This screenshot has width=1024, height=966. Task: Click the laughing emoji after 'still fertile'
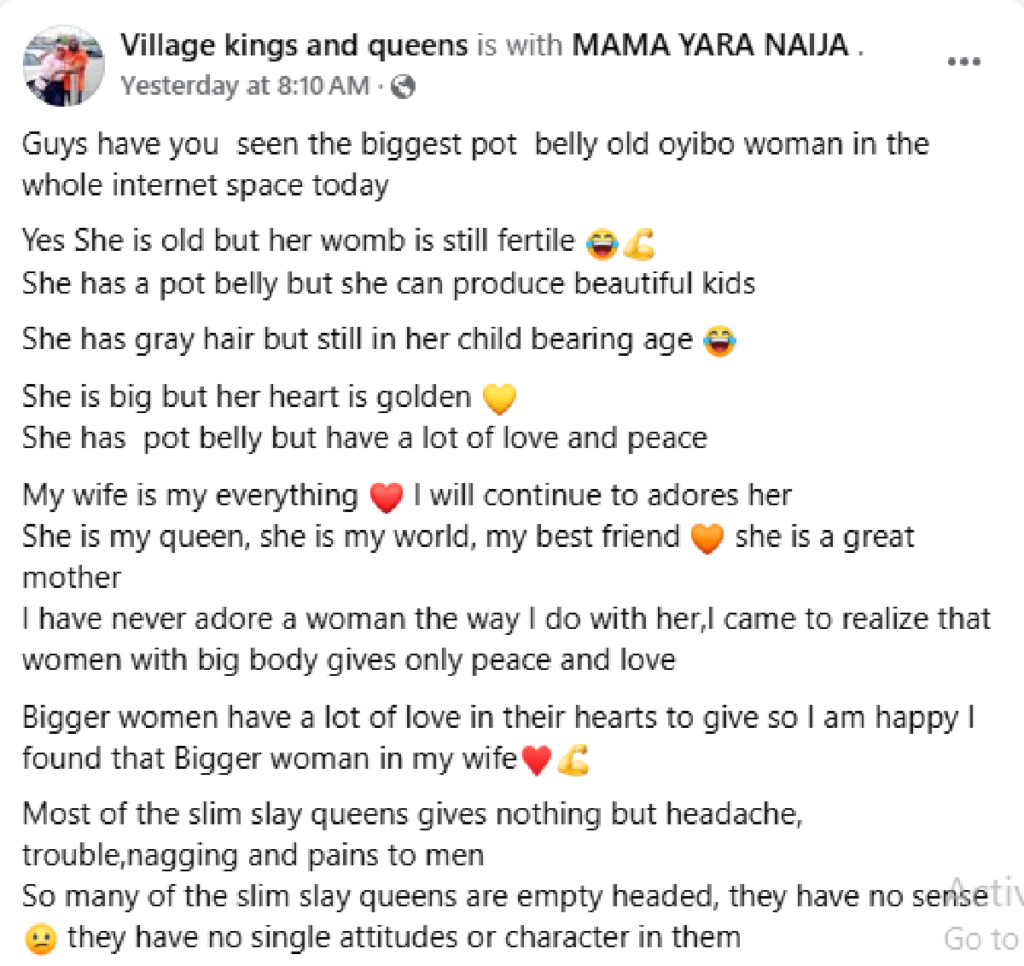point(601,244)
